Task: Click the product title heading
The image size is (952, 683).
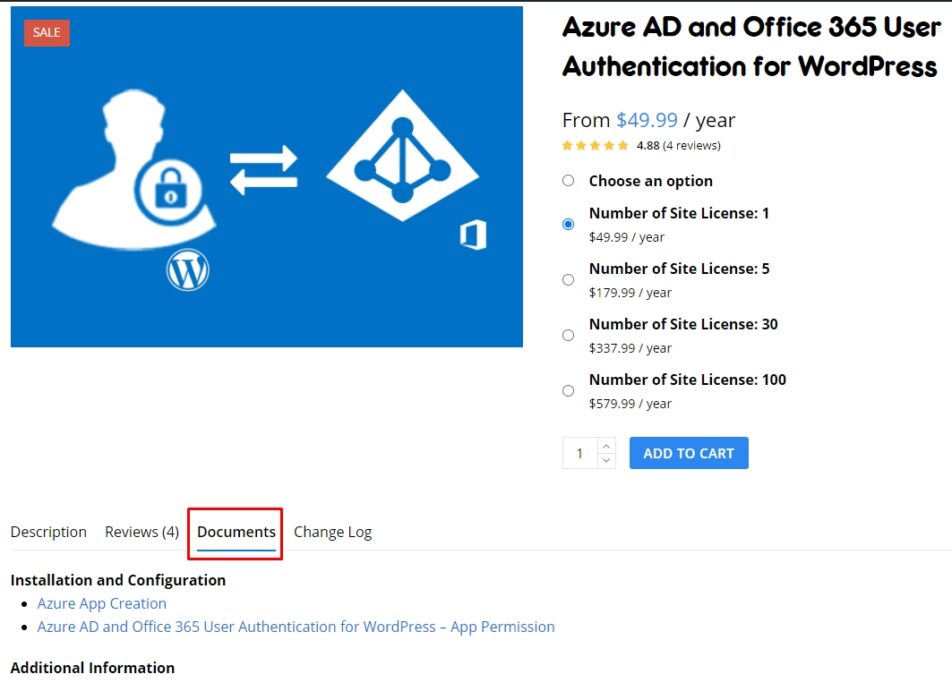Action: (752, 47)
